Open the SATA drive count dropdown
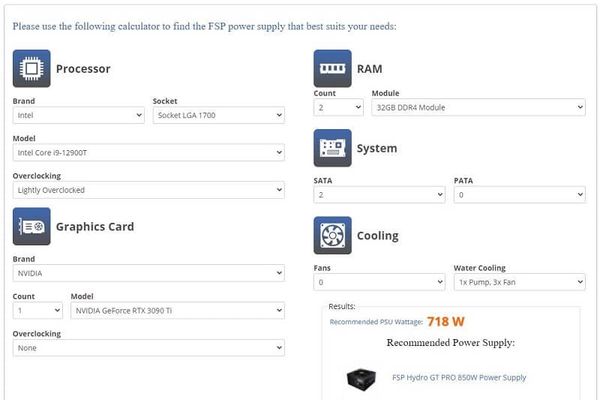Screen dimensions: 600x400 (x=379, y=195)
